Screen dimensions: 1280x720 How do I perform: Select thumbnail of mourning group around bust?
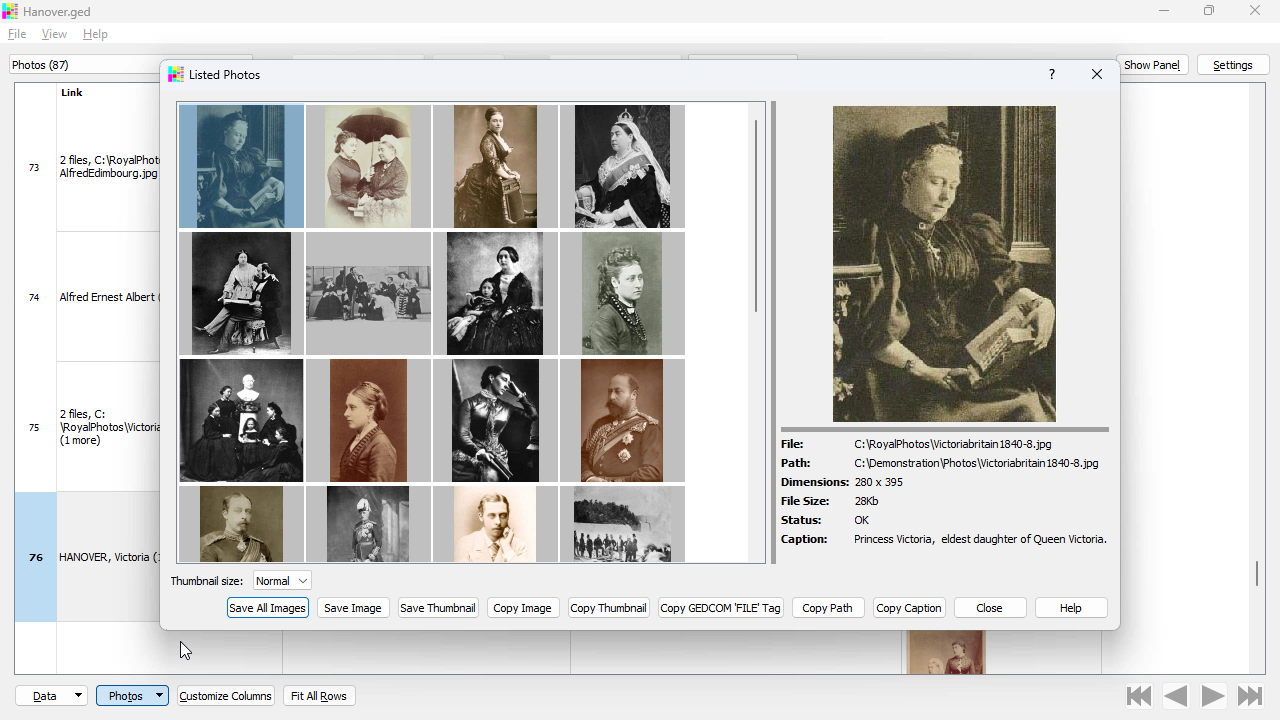[x=241, y=420]
